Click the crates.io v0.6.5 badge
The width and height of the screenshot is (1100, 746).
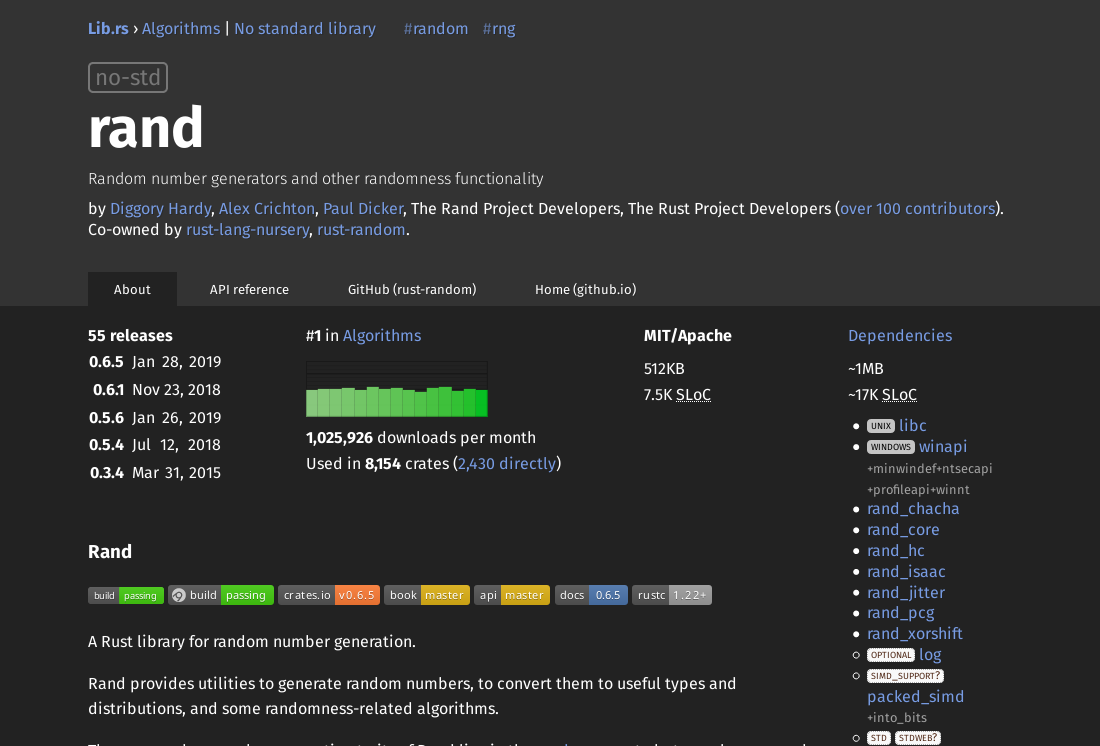(x=329, y=595)
